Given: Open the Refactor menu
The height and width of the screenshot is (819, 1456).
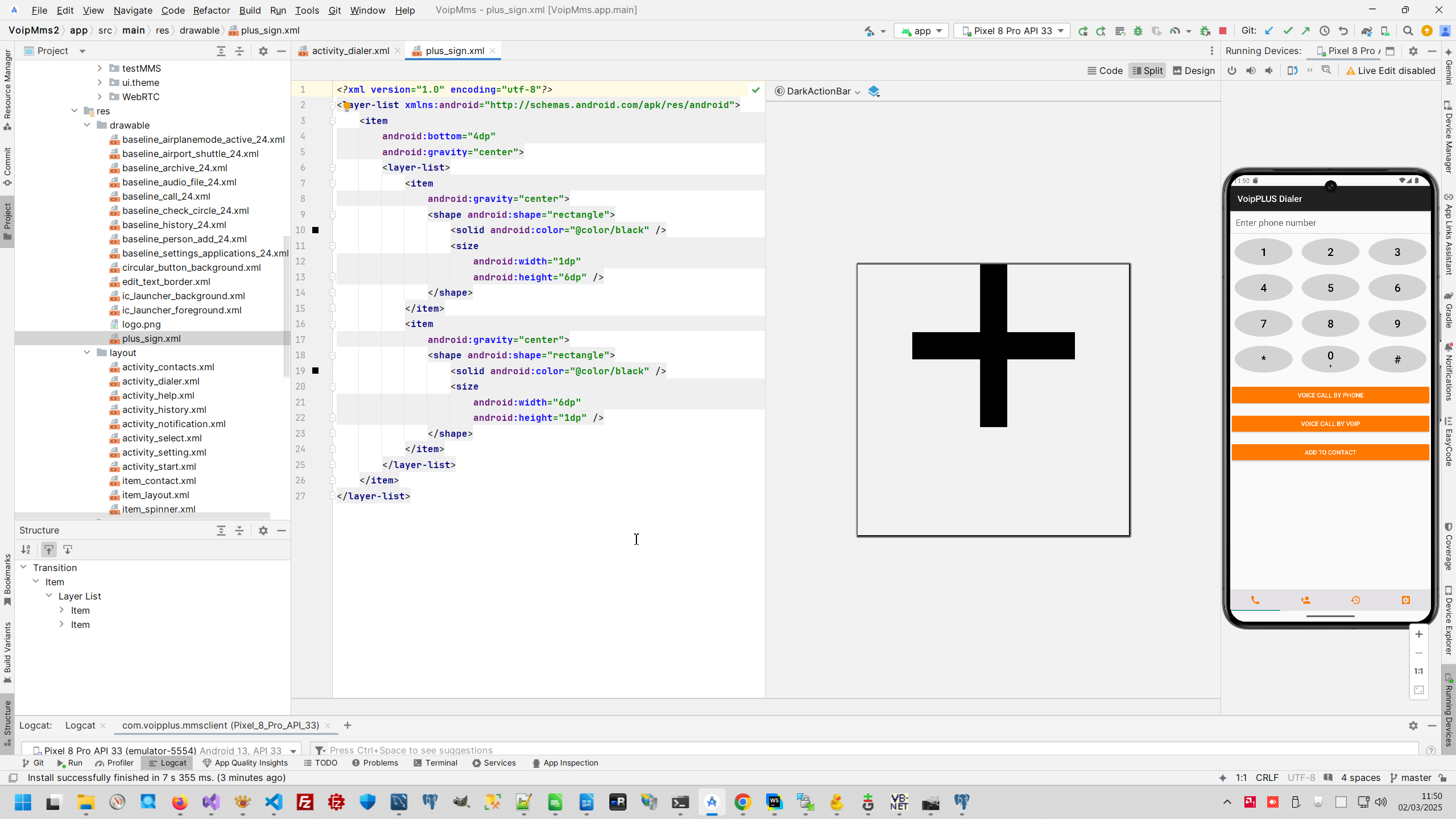Looking at the screenshot, I should point(211,10).
